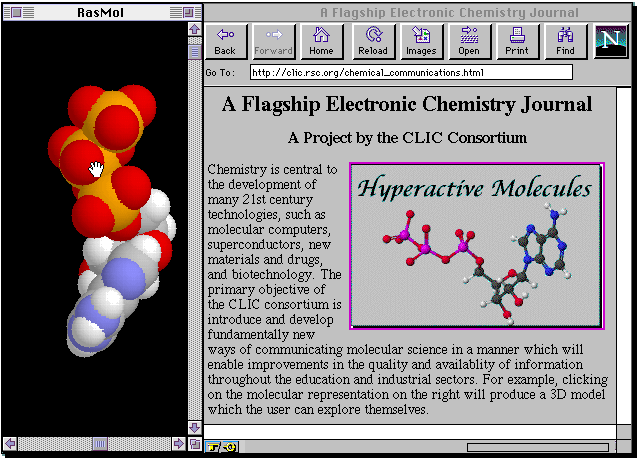The height and width of the screenshot is (460, 640).
Task: Click the RasMol vertical scrollbar up arrow
Action: [x=195, y=30]
